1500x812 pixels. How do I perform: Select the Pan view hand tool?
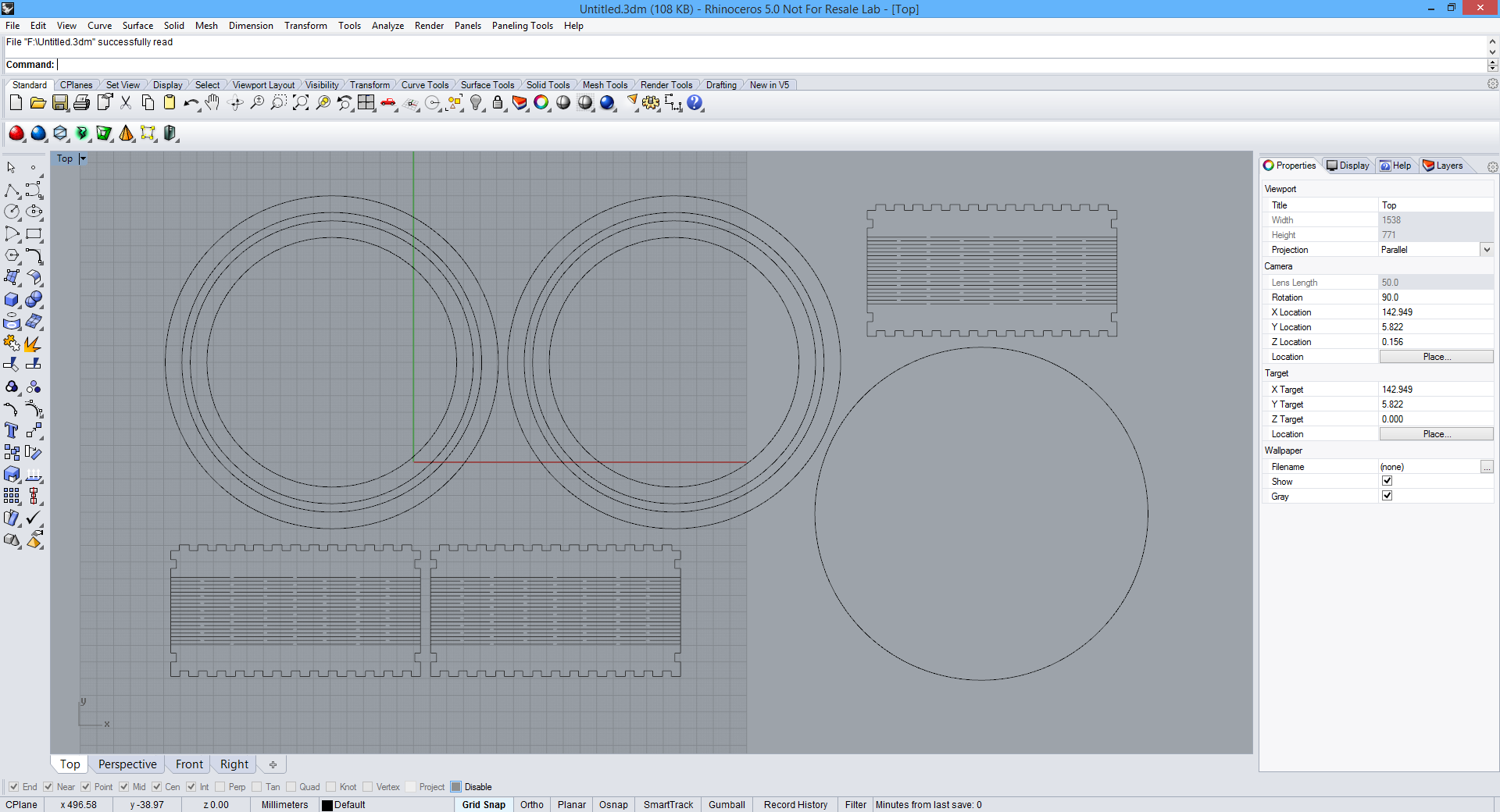tap(212, 103)
